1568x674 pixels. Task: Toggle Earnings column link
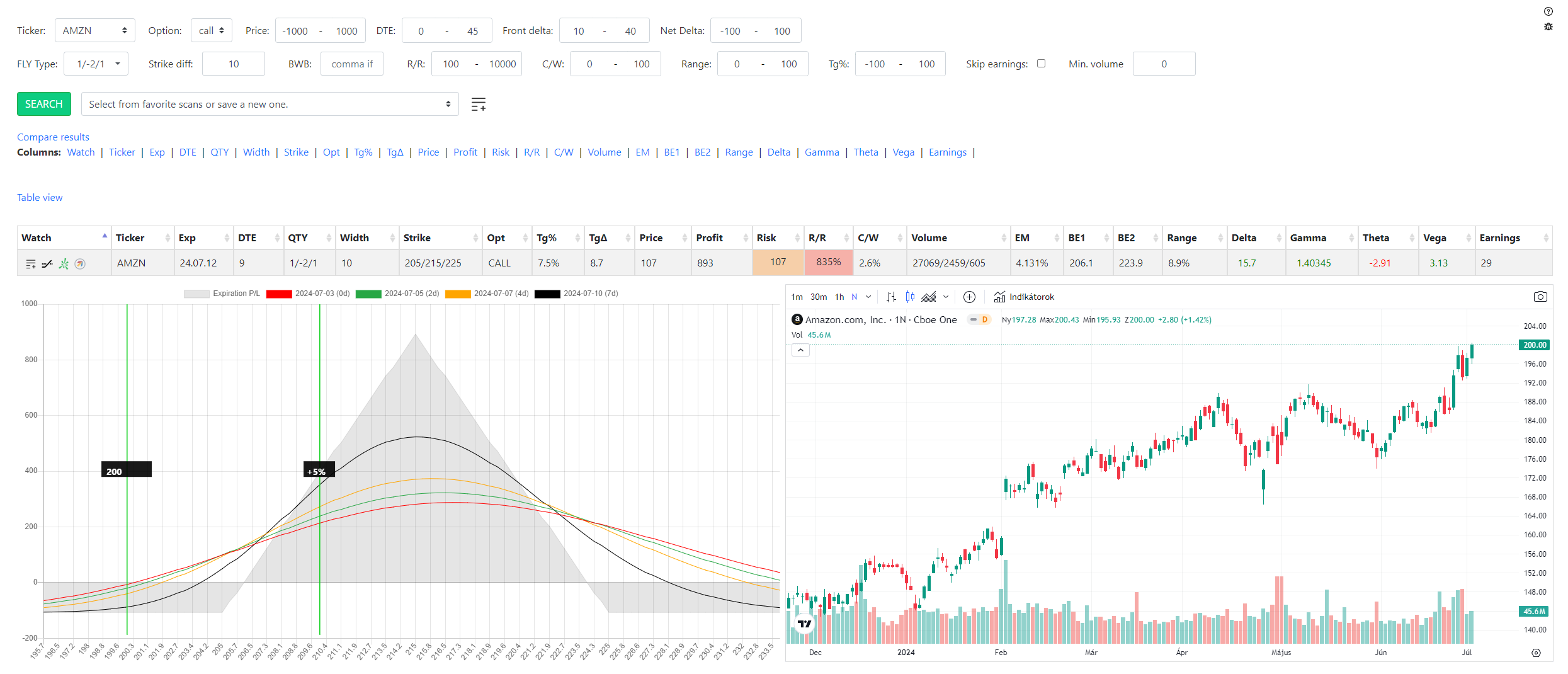point(947,152)
